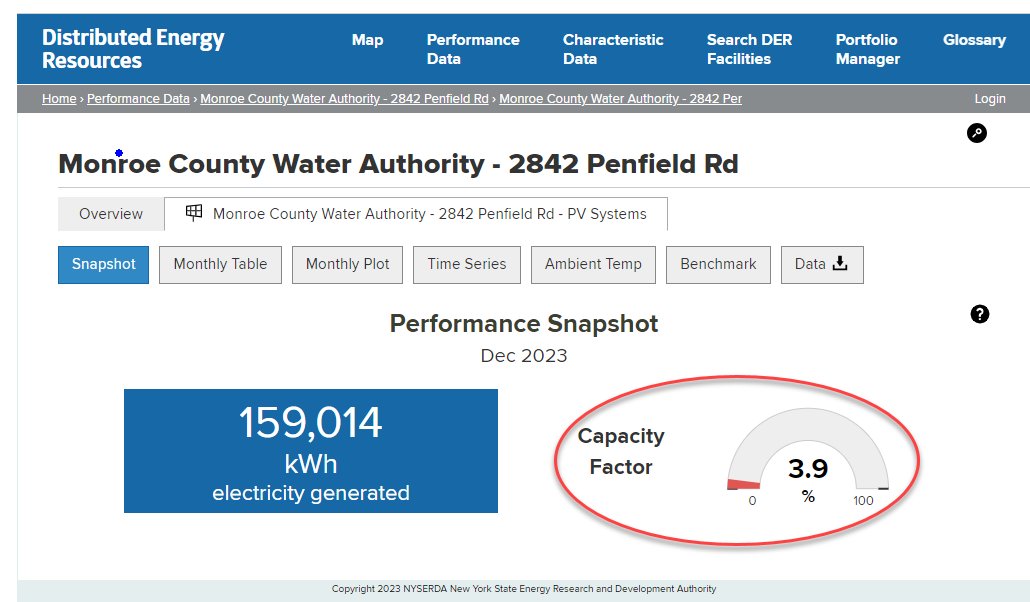Click the Data download button
Image resolution: width=1030 pixels, height=602 pixels.
tap(822, 264)
